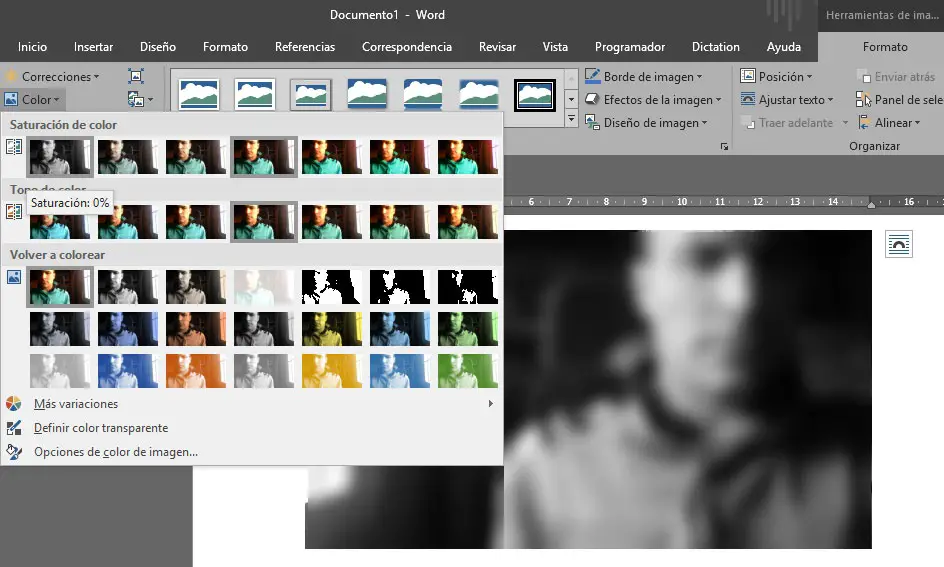Expand the picture styles gallery

tap(571, 119)
